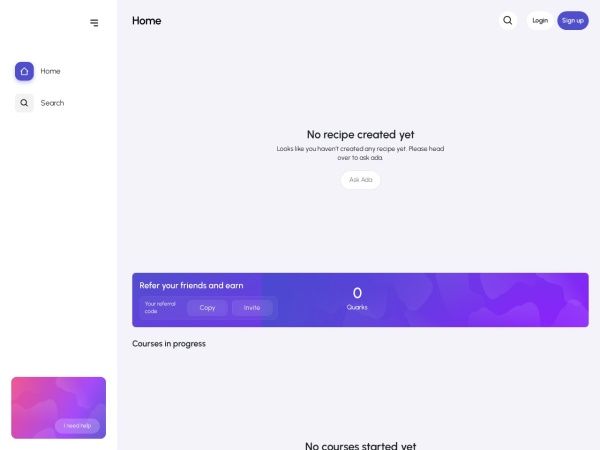Click the No recipe created yet message
Screen dimensions: 600x450
[x=360, y=135]
